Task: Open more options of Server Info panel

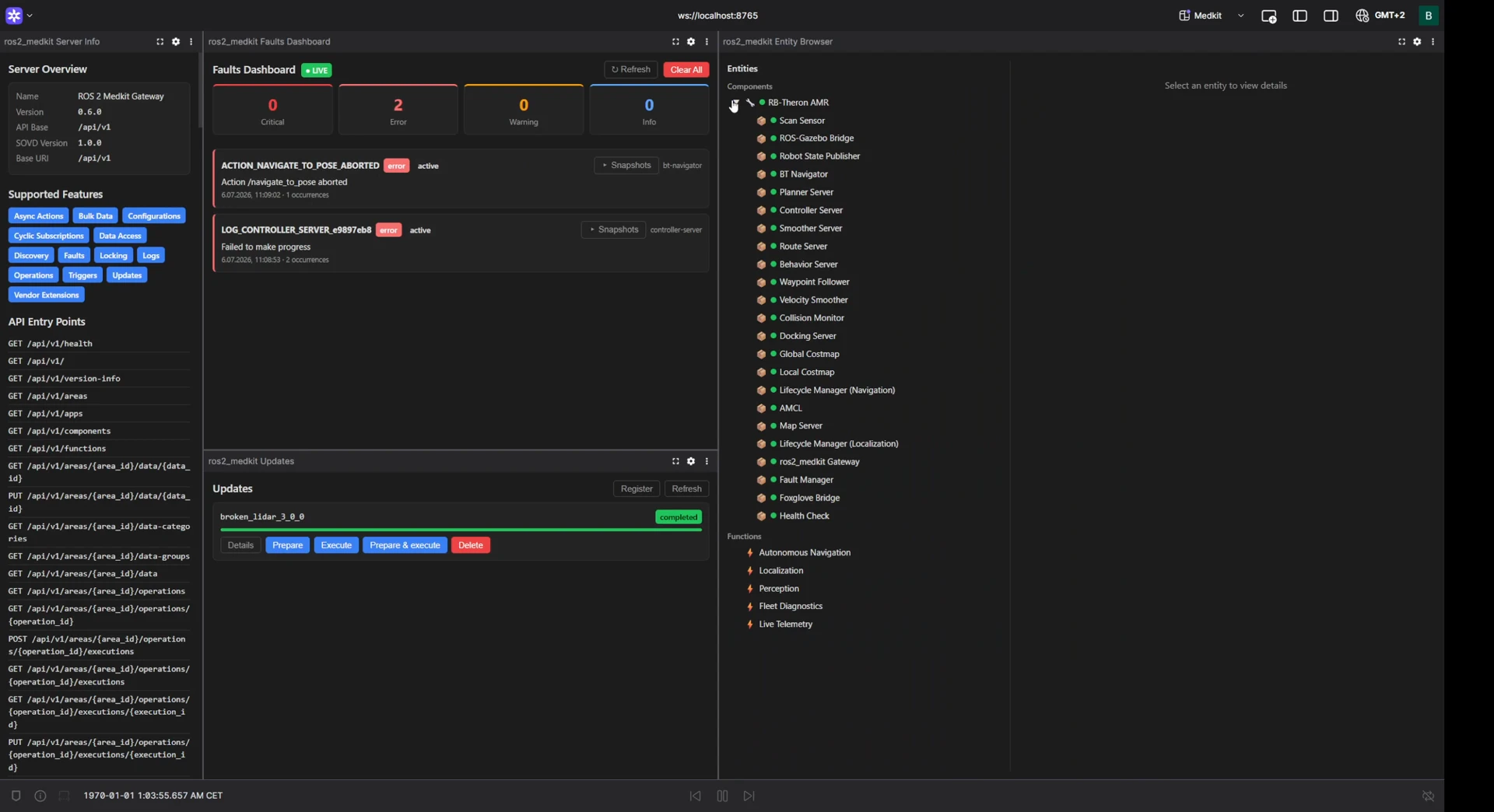Action: click(191, 42)
